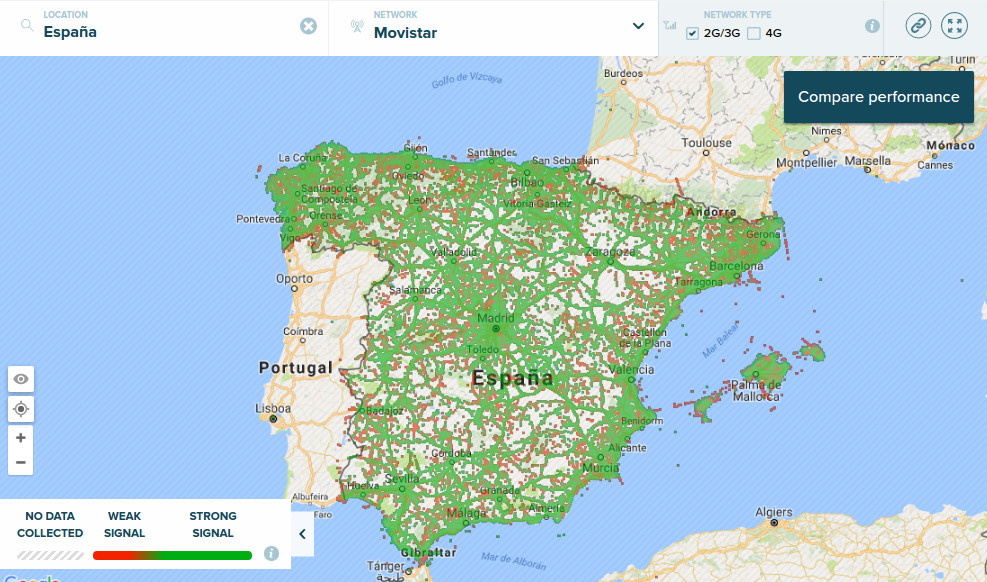Open the signal legend info icon
Viewport: 987px width, 582px height.
(271, 554)
